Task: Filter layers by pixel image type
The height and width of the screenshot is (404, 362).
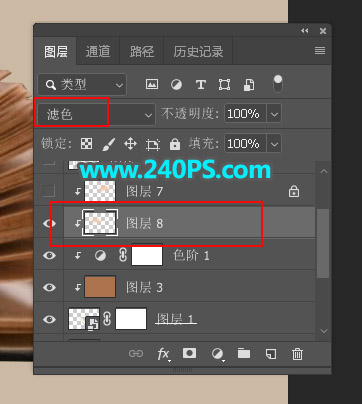Action: click(x=152, y=84)
